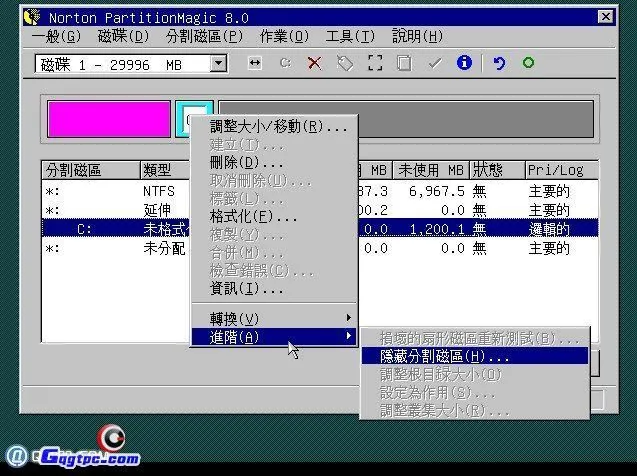Click the 邏輯的 cell in the C: row
This screenshot has width=637, height=476.
click(549, 229)
